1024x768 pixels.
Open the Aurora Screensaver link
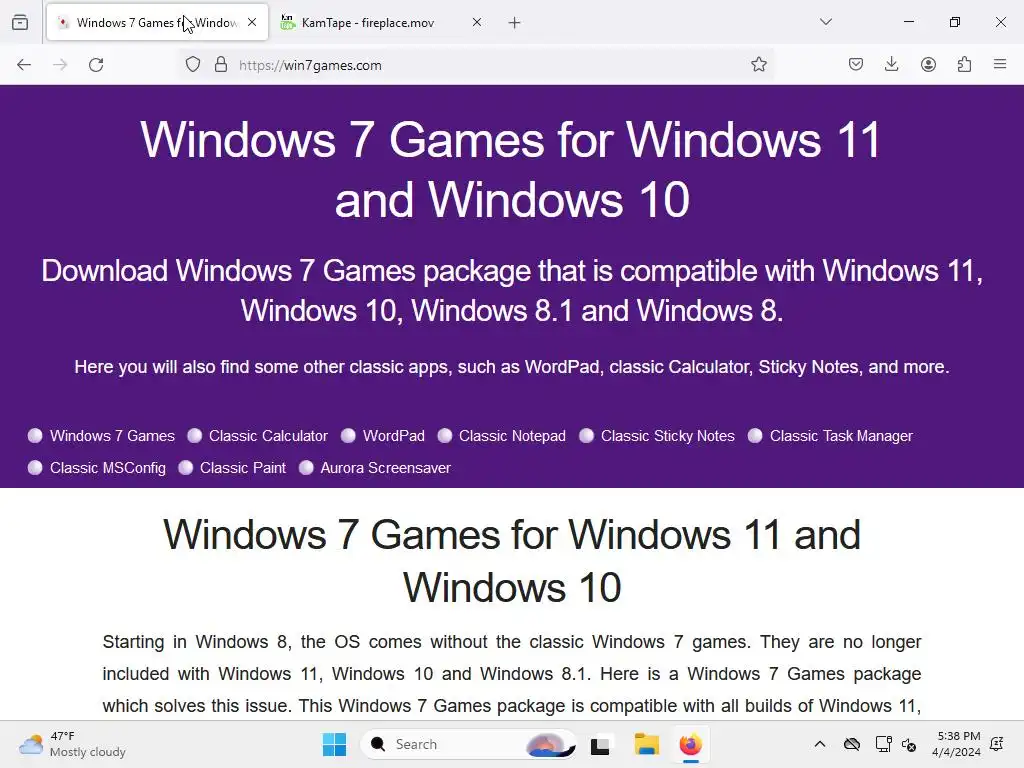pos(385,468)
